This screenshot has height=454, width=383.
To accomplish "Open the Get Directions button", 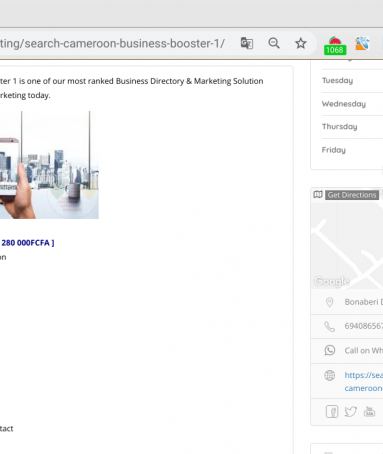I will pos(352,195).
